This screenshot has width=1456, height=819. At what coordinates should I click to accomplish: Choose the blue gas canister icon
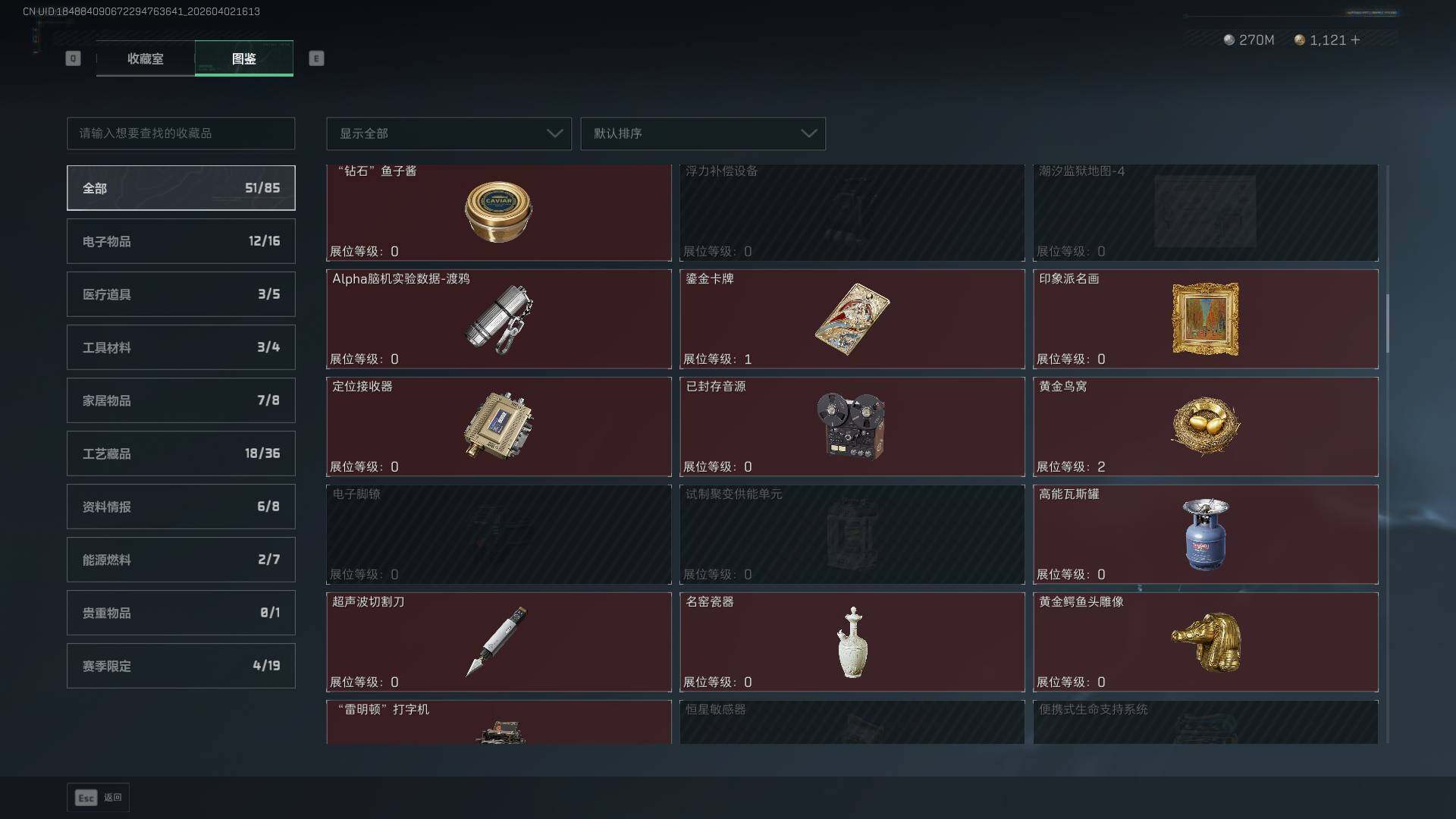(1205, 535)
